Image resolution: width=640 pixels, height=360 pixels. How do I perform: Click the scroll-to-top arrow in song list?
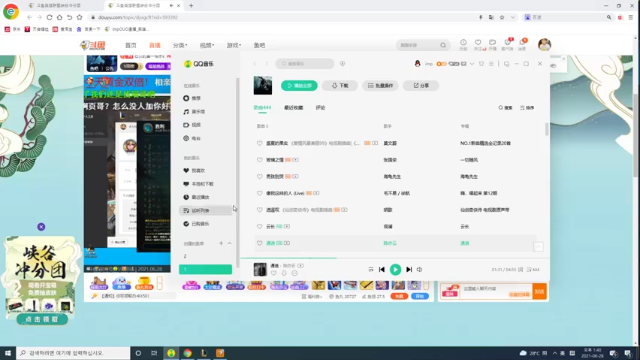click(x=538, y=247)
